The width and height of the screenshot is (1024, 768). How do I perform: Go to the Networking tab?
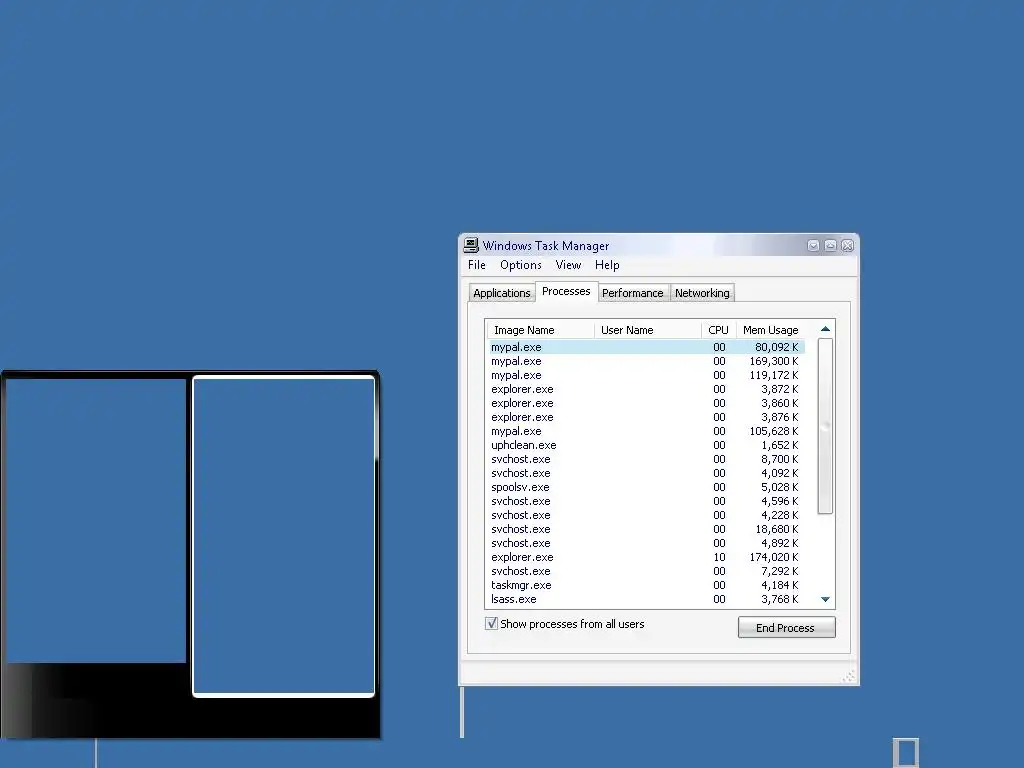702,293
